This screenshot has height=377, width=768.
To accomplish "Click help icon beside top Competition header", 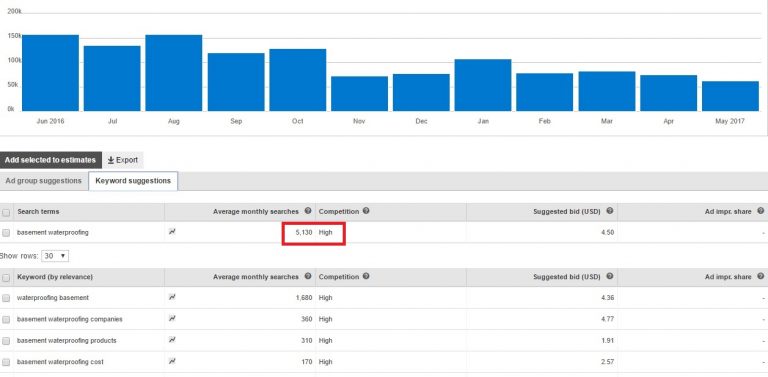I will pyautogui.click(x=366, y=211).
